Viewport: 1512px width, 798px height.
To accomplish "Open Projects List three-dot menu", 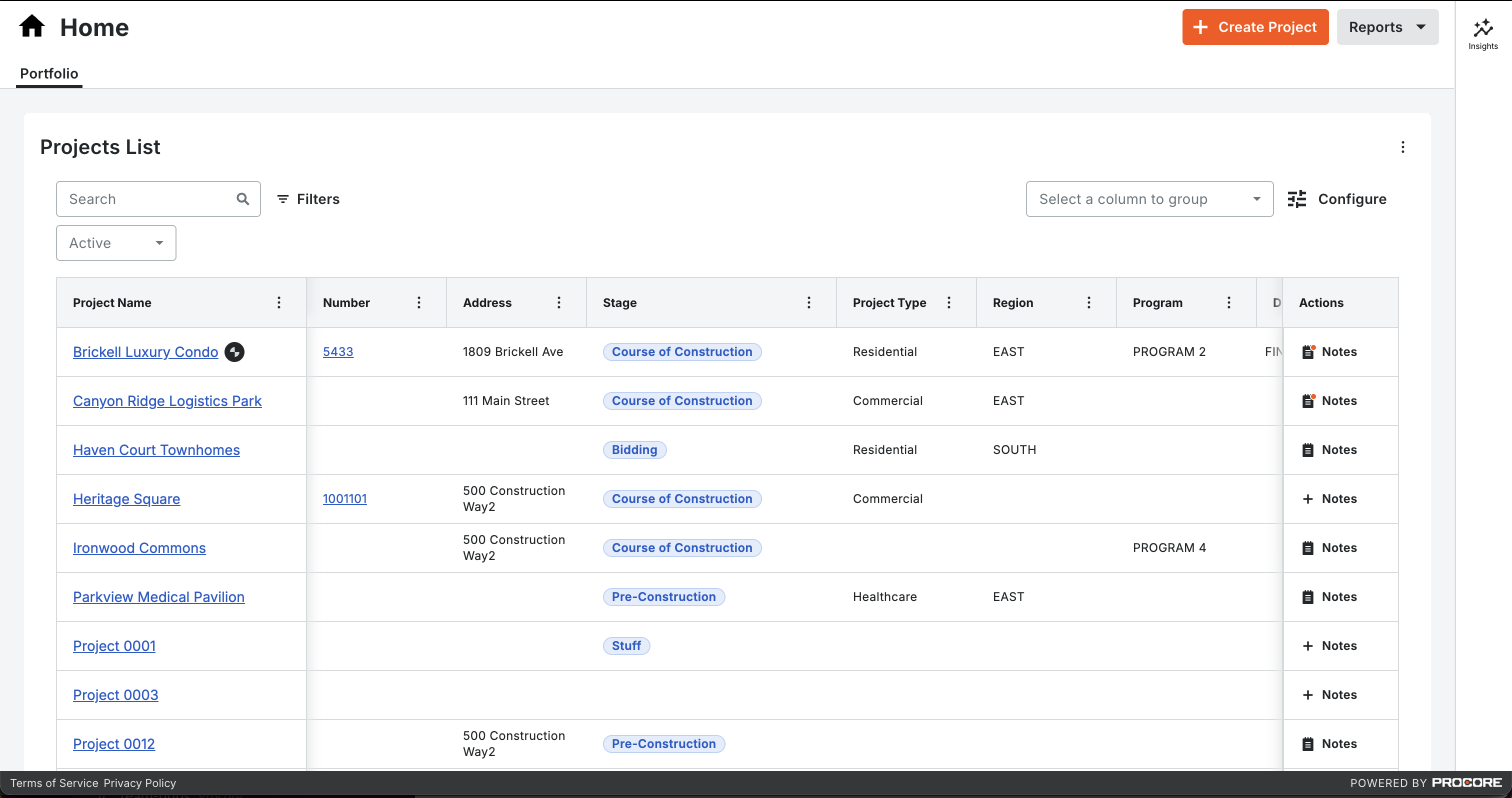I will point(1403,147).
